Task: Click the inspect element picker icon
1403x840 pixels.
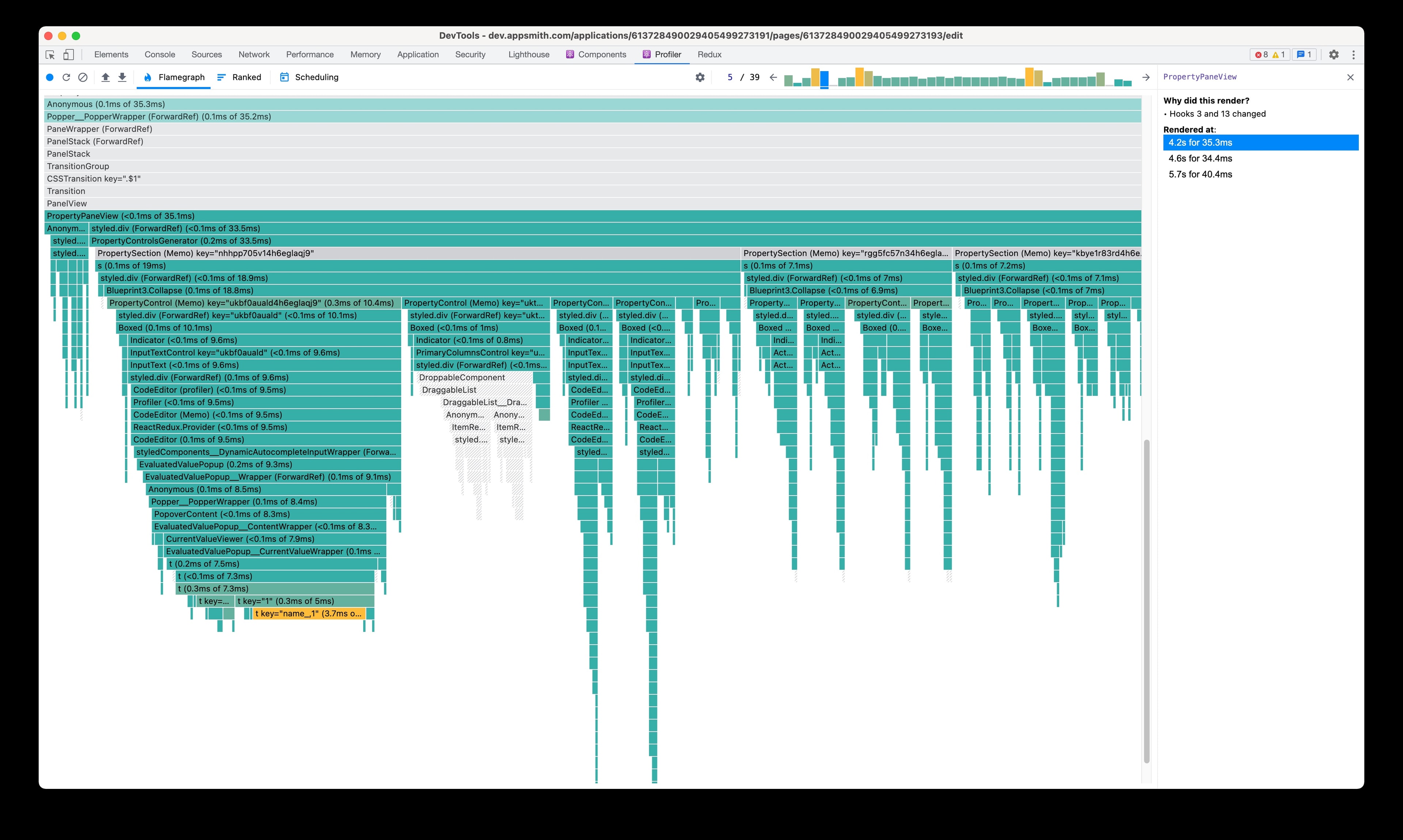Action: [x=50, y=54]
